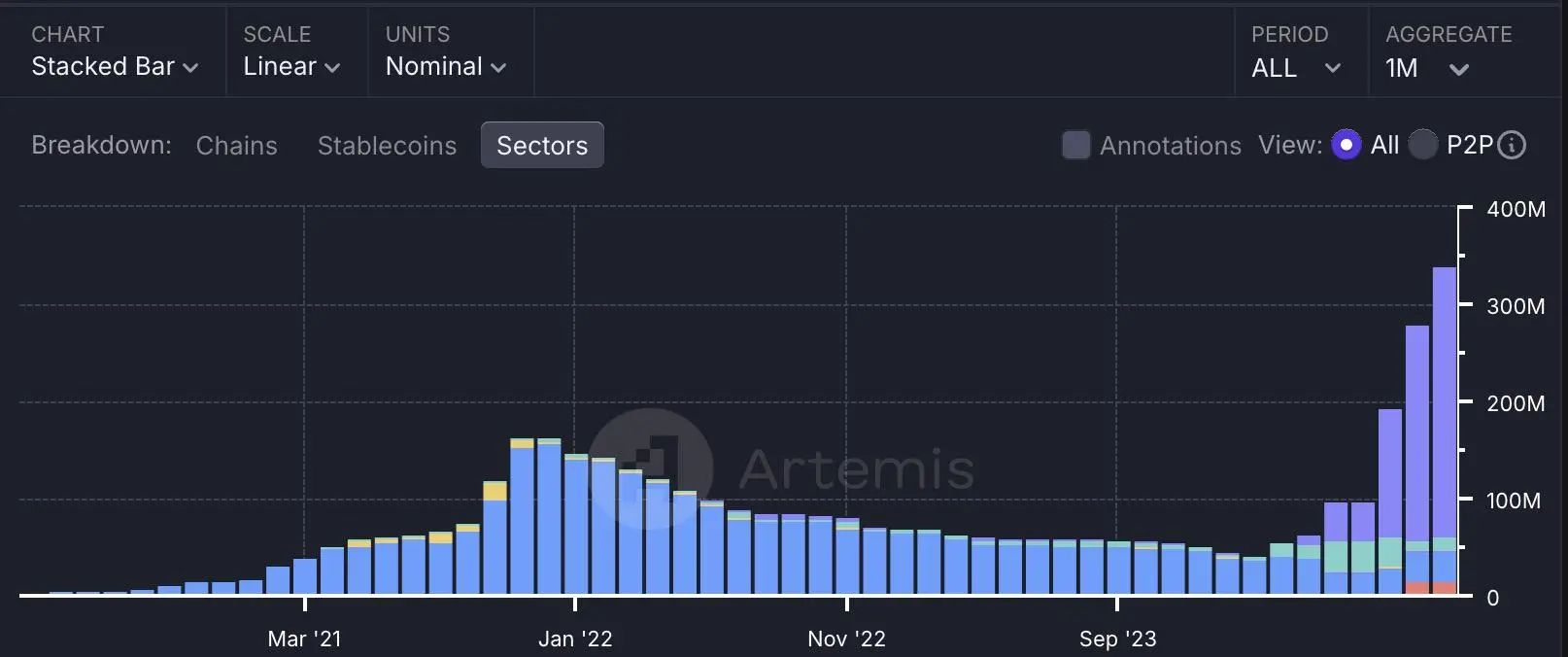
Task: Enable the Annotations checkbox
Action: pyautogui.click(x=1075, y=145)
